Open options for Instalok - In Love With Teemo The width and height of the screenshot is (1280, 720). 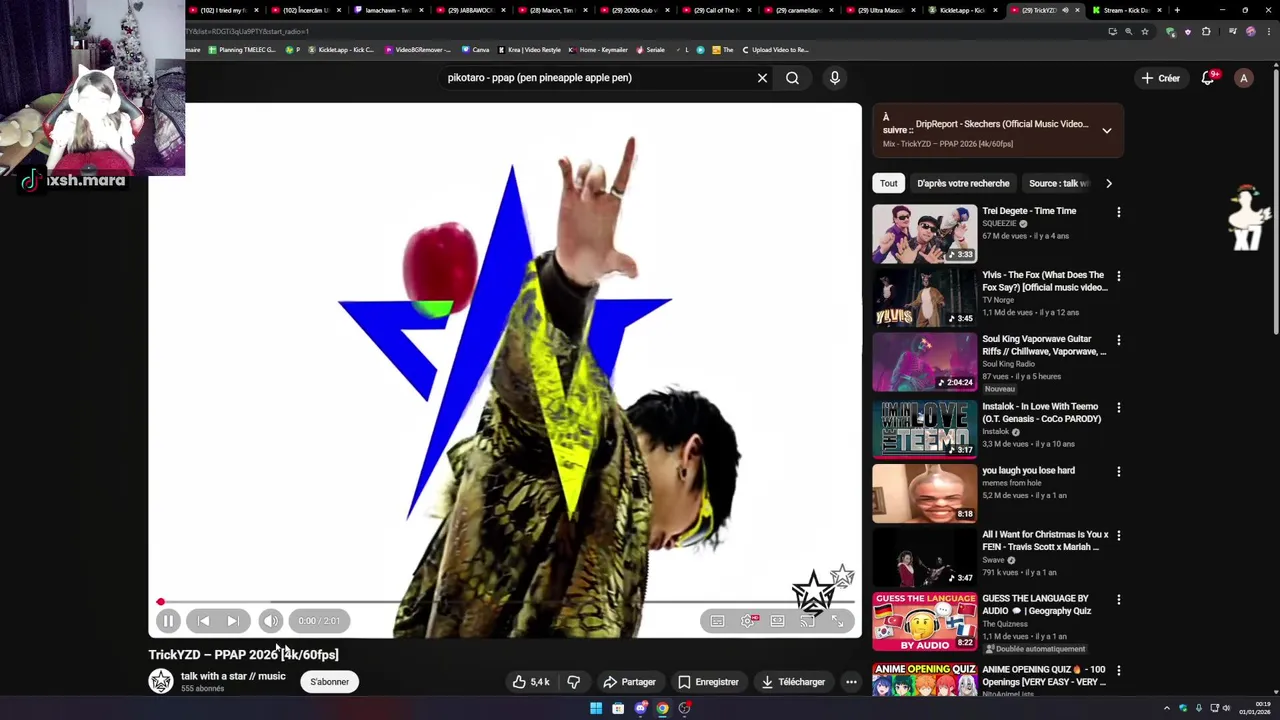point(1119,408)
